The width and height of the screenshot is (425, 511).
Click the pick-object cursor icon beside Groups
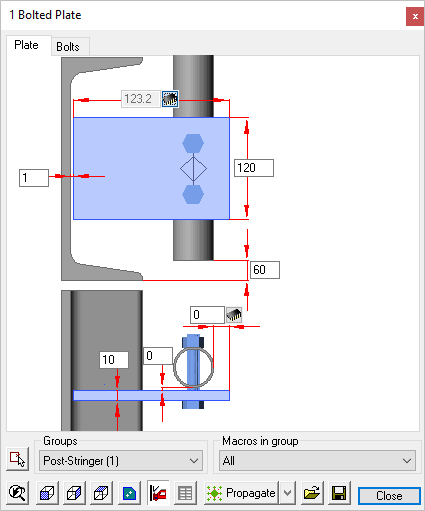pyautogui.click(x=17, y=459)
